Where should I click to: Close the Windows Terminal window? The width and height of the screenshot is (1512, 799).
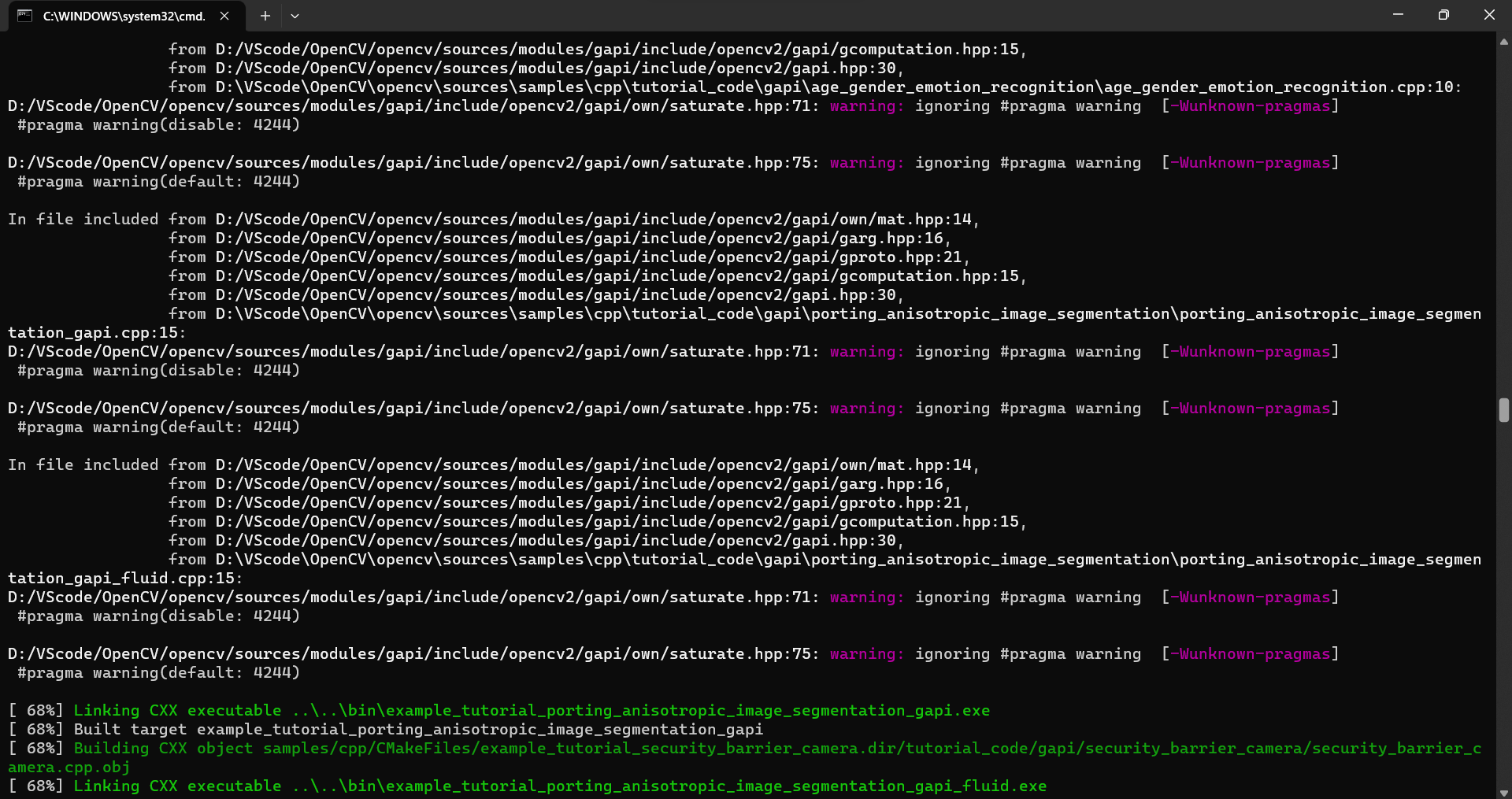(x=1490, y=15)
